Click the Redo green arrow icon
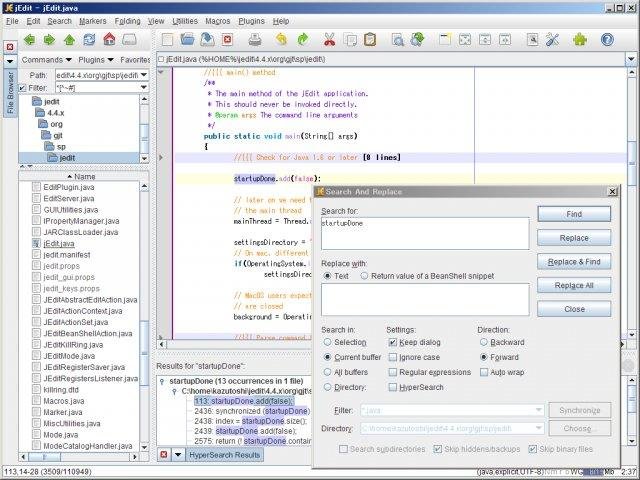The width and height of the screenshot is (640, 480). point(302,40)
